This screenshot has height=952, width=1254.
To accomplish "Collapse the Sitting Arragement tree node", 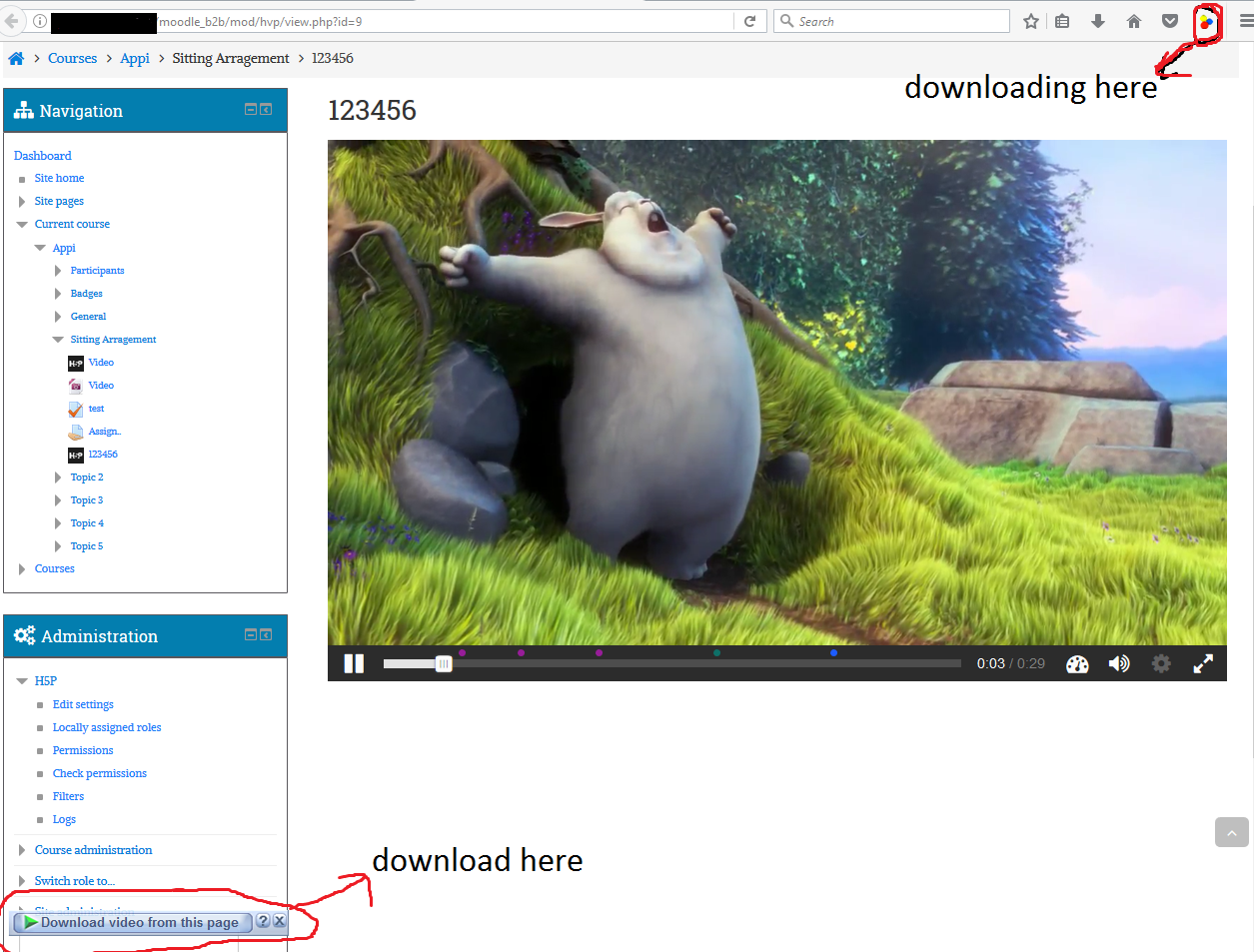I will click(58, 340).
